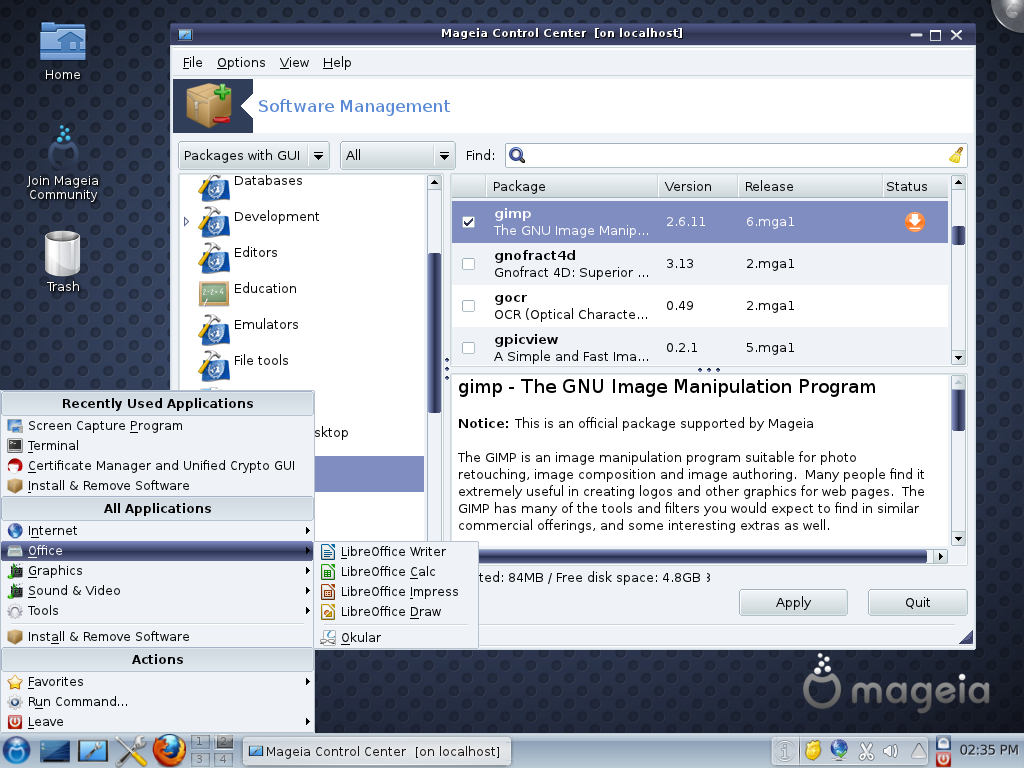This screenshot has height=768, width=1024.
Task: Click the Mageia start menu button on taskbar
Action: (16, 751)
